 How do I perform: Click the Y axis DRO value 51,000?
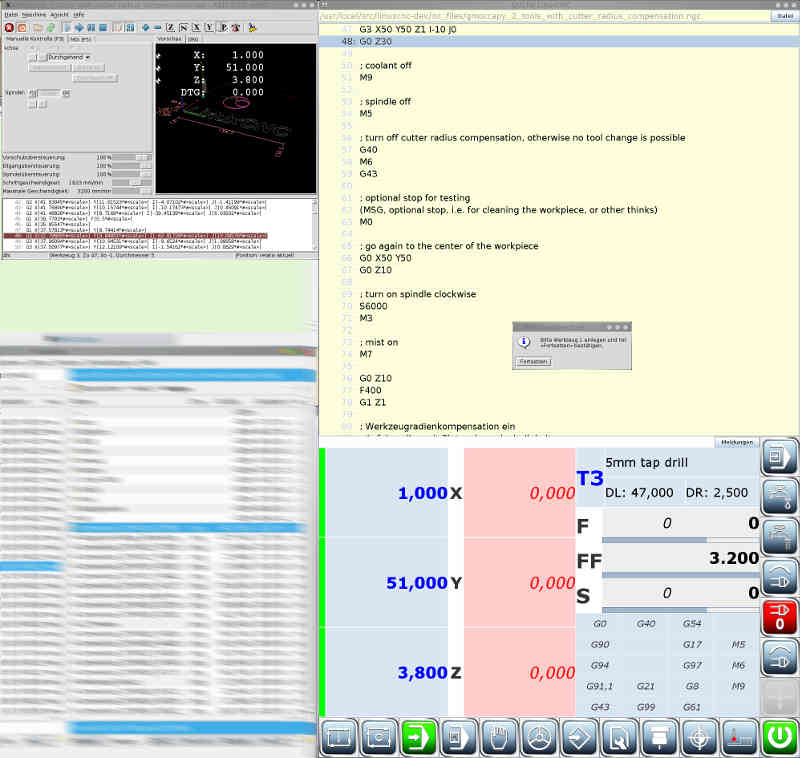click(x=417, y=583)
